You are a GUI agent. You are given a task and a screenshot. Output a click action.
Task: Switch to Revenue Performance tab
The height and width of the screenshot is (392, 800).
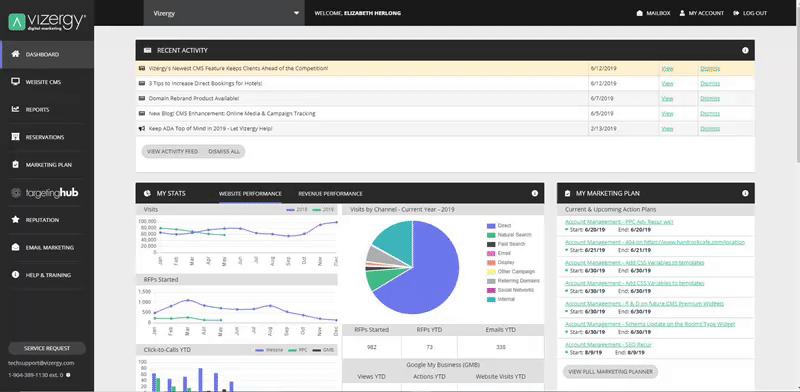[331, 194]
